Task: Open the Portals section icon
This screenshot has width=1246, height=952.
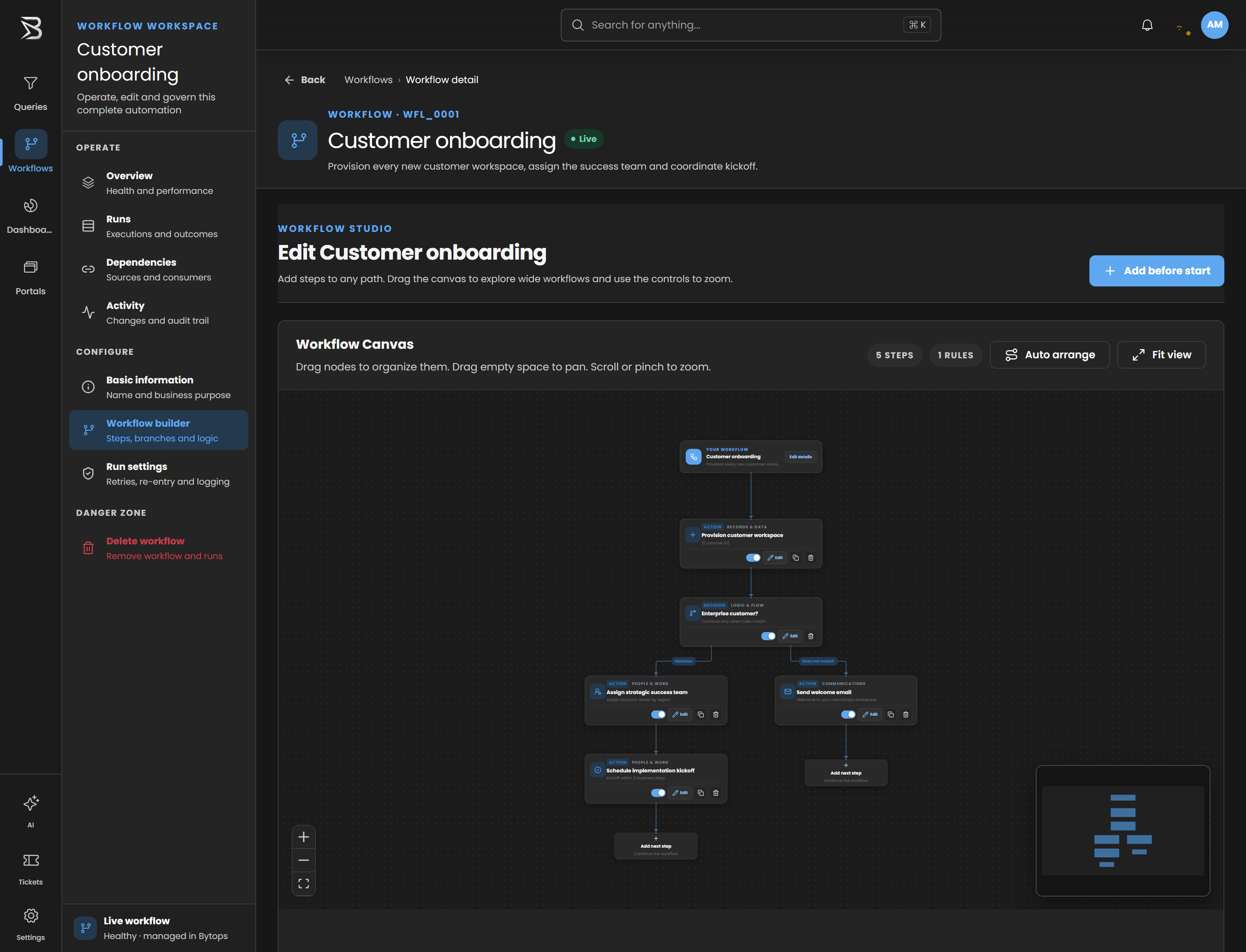Action: point(31,267)
